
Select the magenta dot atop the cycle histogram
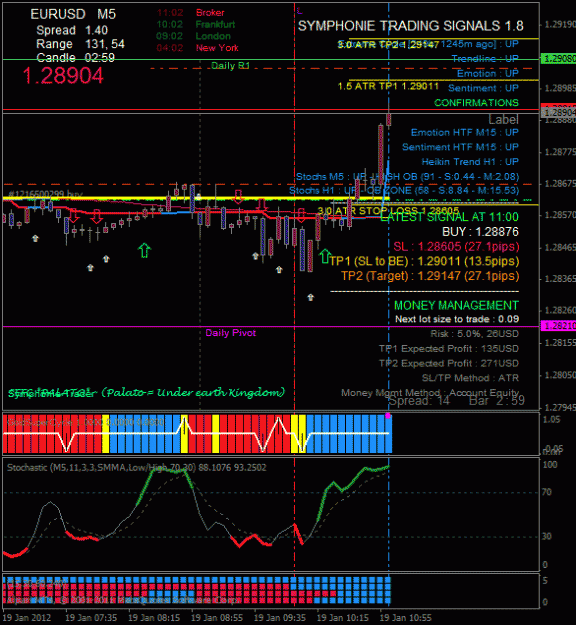point(388,416)
